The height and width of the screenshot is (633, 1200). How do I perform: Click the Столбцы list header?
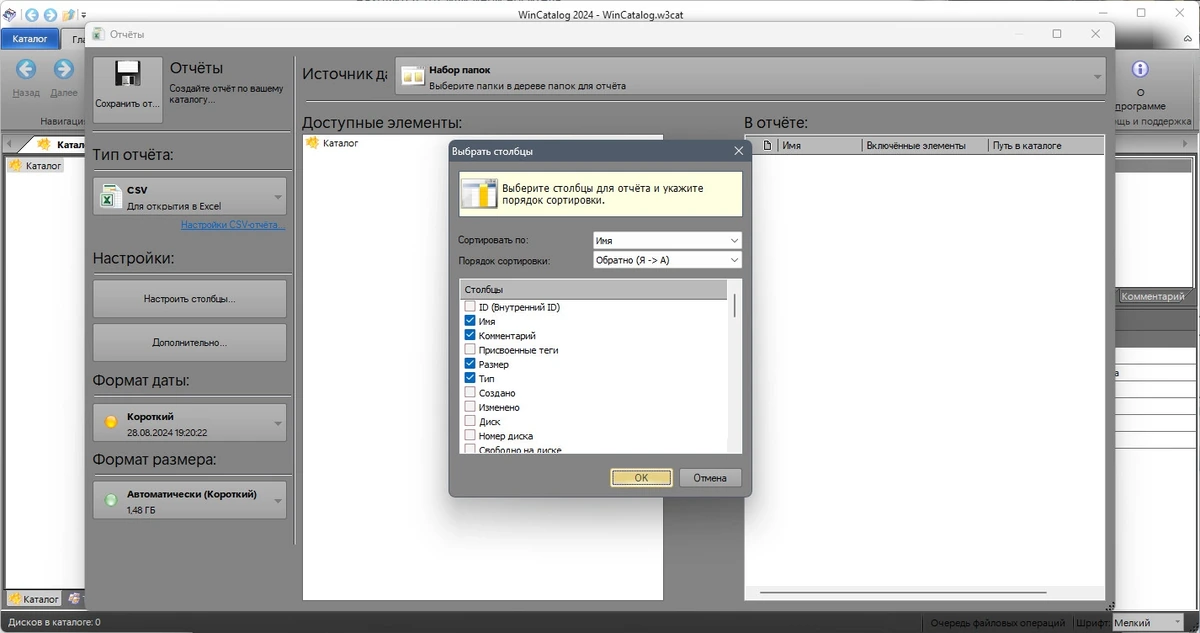[x=593, y=290]
